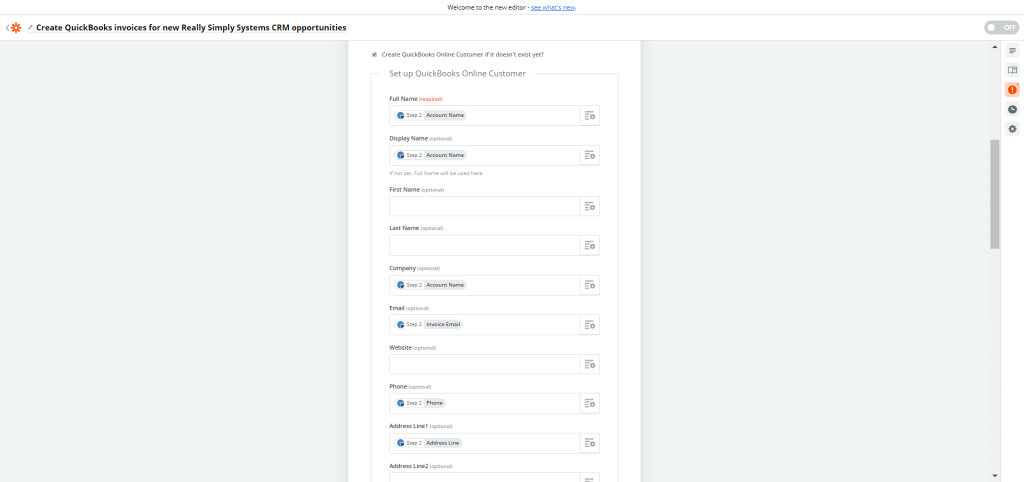Toggle the Zap ON/OFF switch
The height and width of the screenshot is (482, 1024).
[1001, 27]
